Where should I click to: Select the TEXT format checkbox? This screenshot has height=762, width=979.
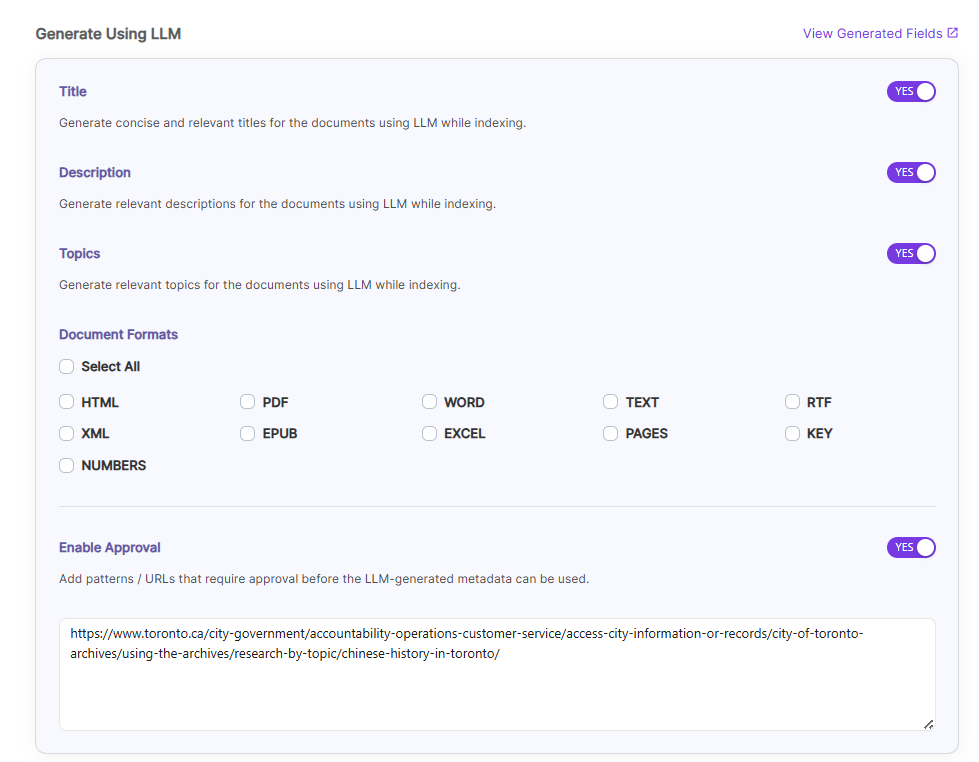611,402
